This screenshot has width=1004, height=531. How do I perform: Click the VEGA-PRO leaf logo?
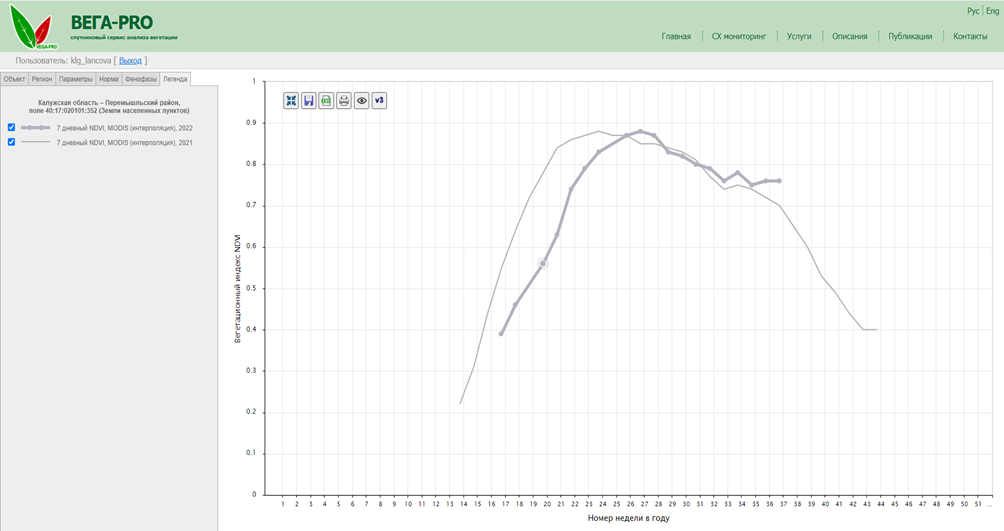coord(33,27)
